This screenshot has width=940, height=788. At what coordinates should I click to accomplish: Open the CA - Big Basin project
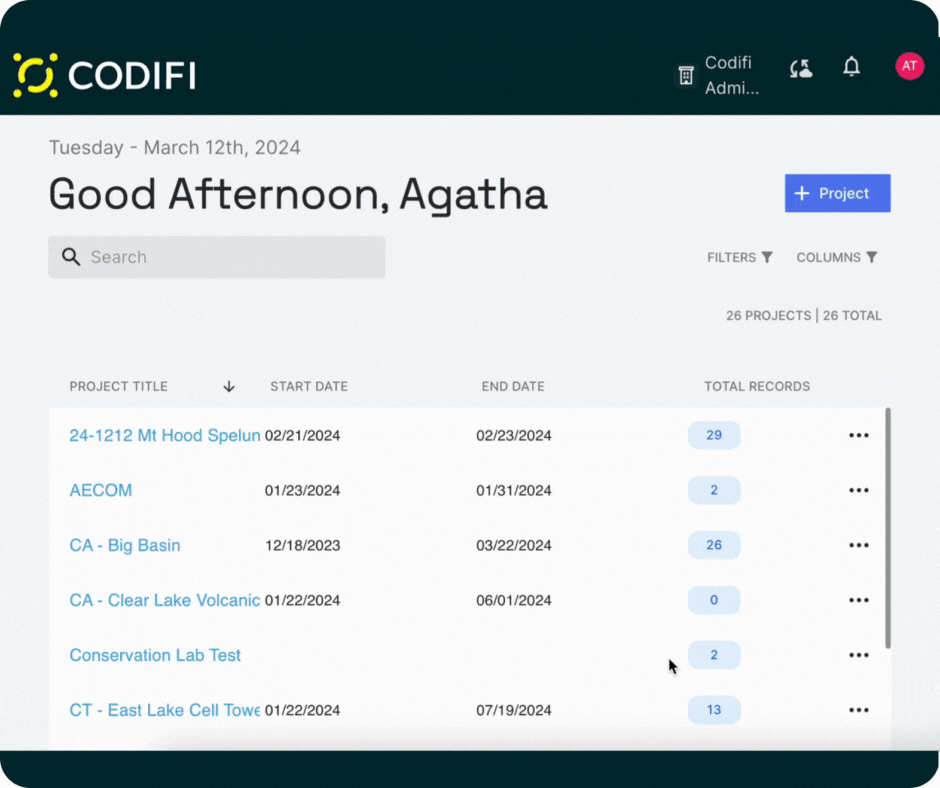(x=125, y=545)
